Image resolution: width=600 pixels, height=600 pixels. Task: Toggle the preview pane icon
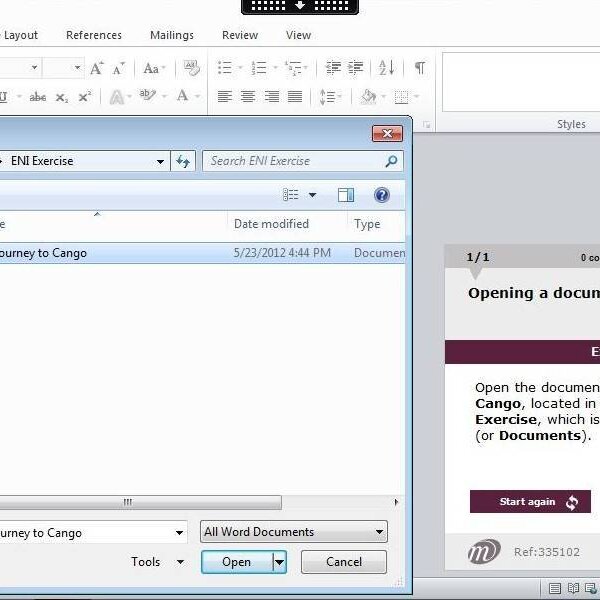pos(346,195)
